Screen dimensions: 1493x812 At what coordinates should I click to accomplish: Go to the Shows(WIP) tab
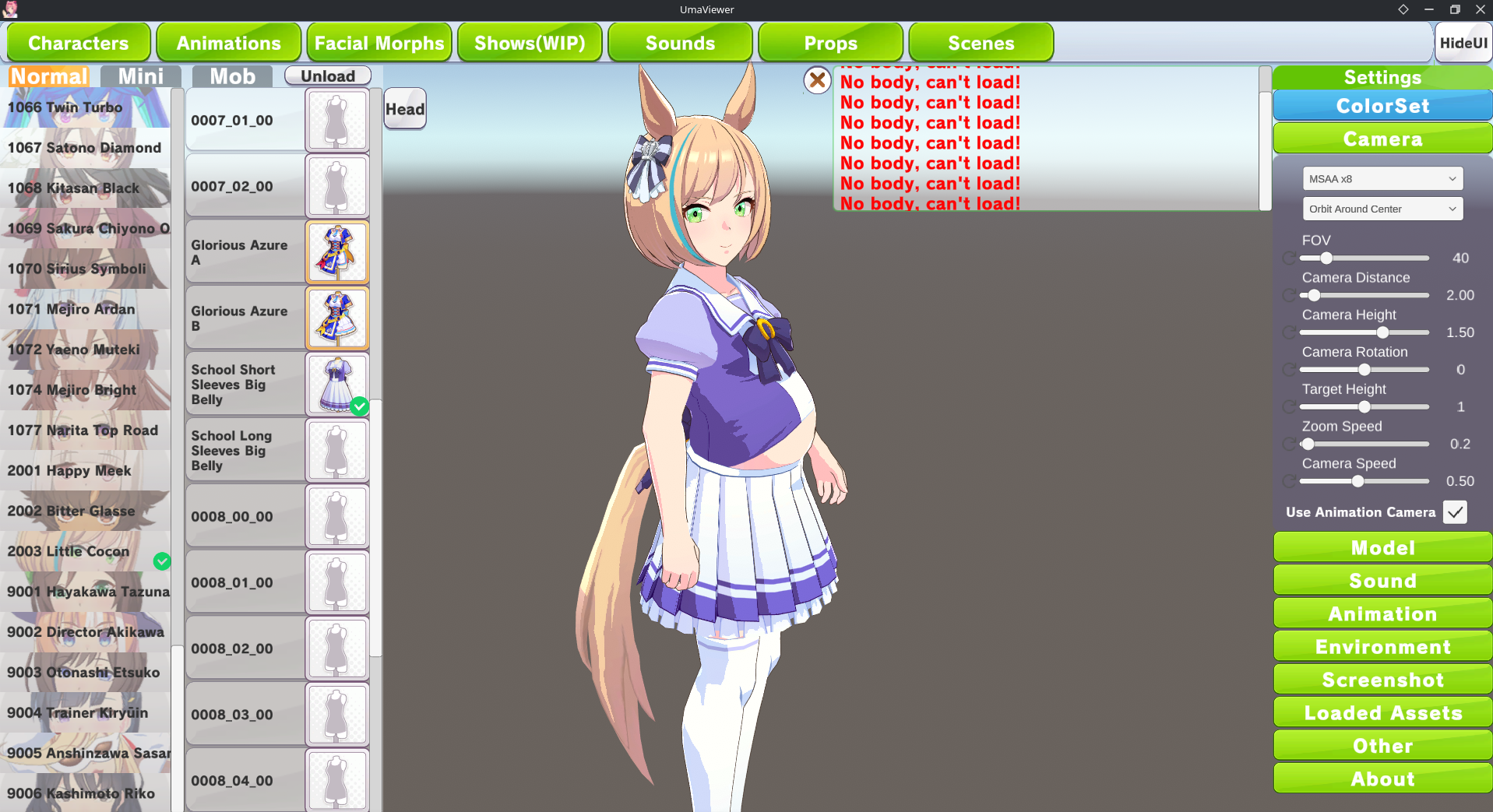pyautogui.click(x=530, y=43)
